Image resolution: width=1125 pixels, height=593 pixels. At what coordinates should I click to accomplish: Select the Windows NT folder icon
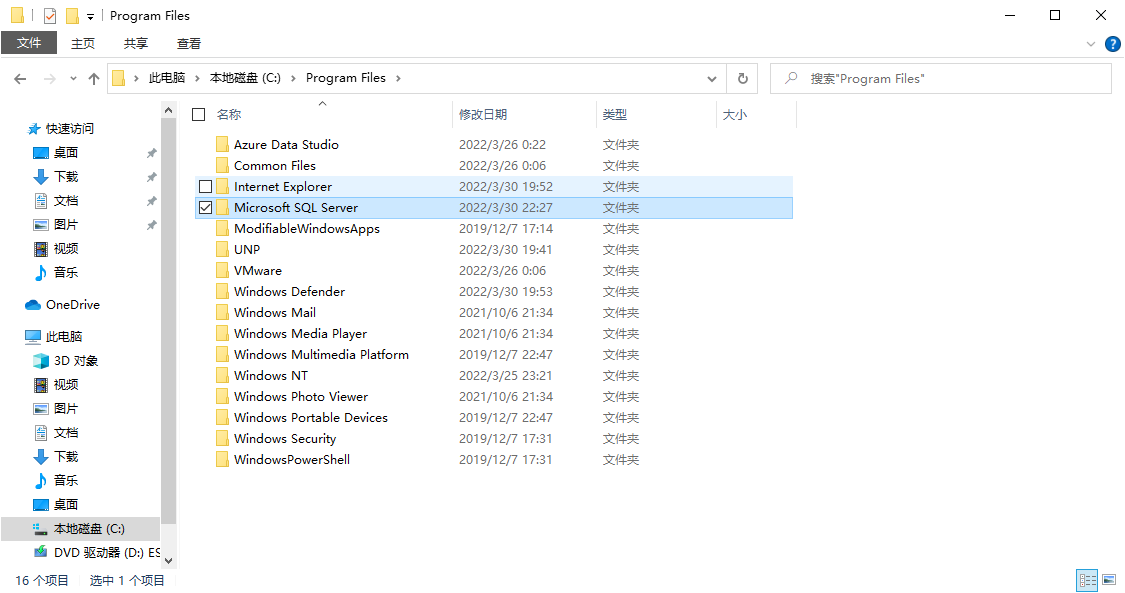[x=222, y=375]
